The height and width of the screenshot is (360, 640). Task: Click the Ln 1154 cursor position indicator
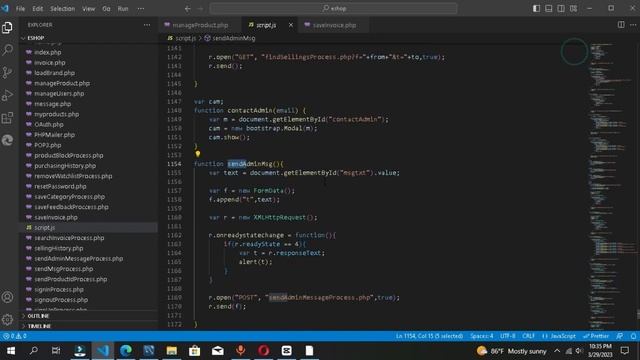429,336
